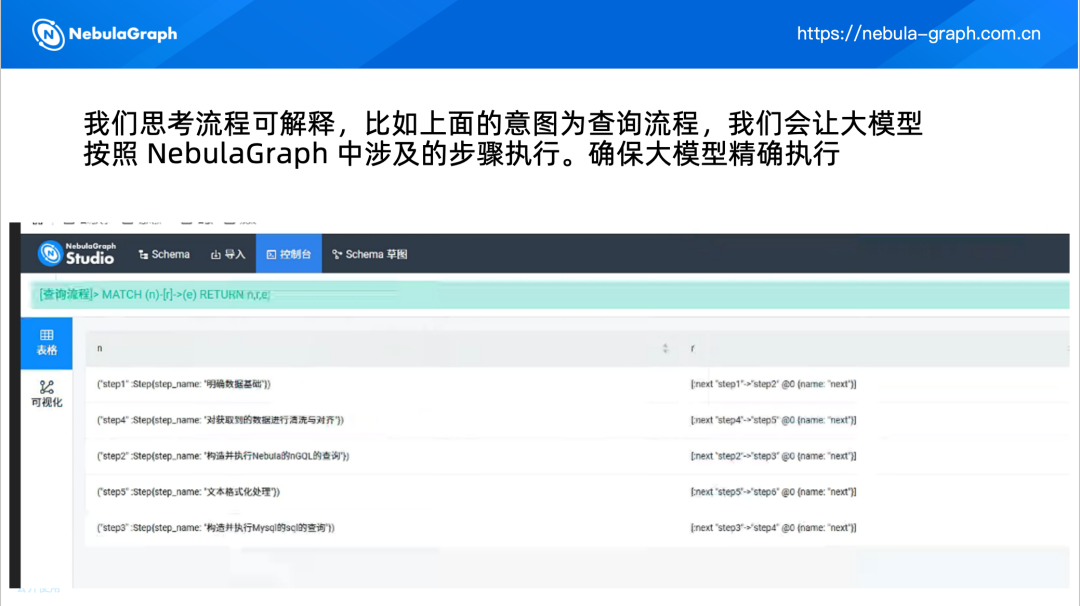Click the NebulaGraph logo in the slide header
Screen dimensions: 1080x606
coord(105,34)
